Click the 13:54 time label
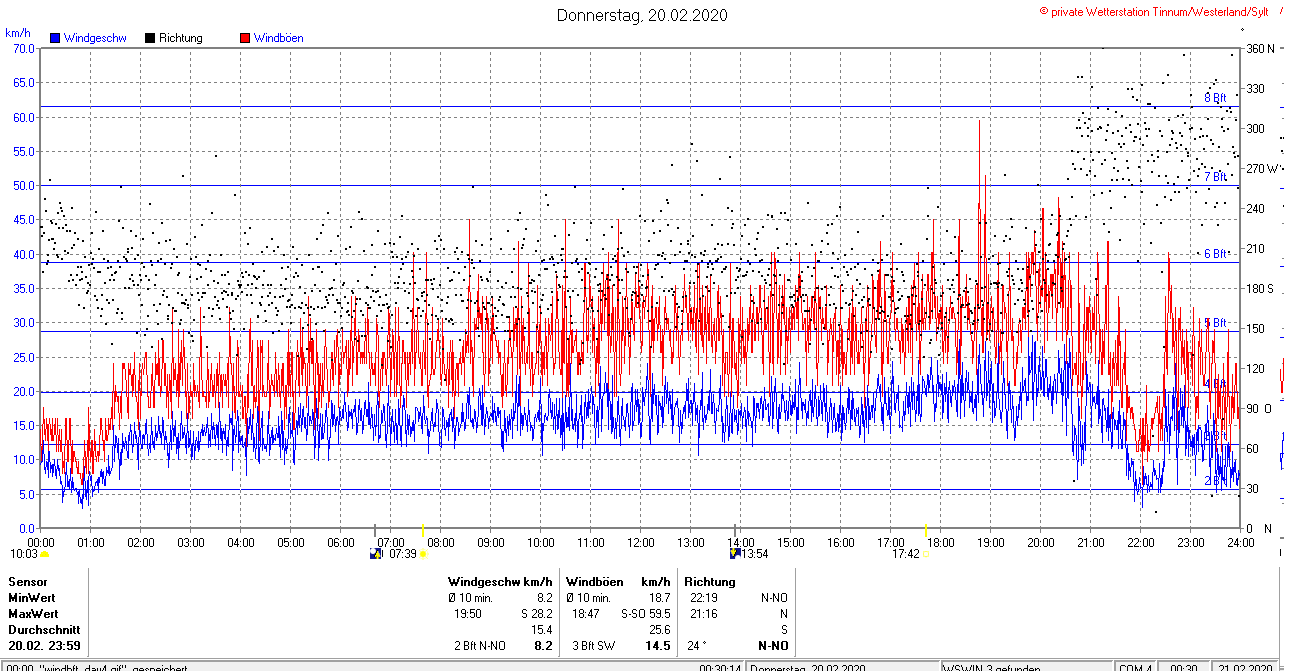1310x671 pixels. pos(755,553)
